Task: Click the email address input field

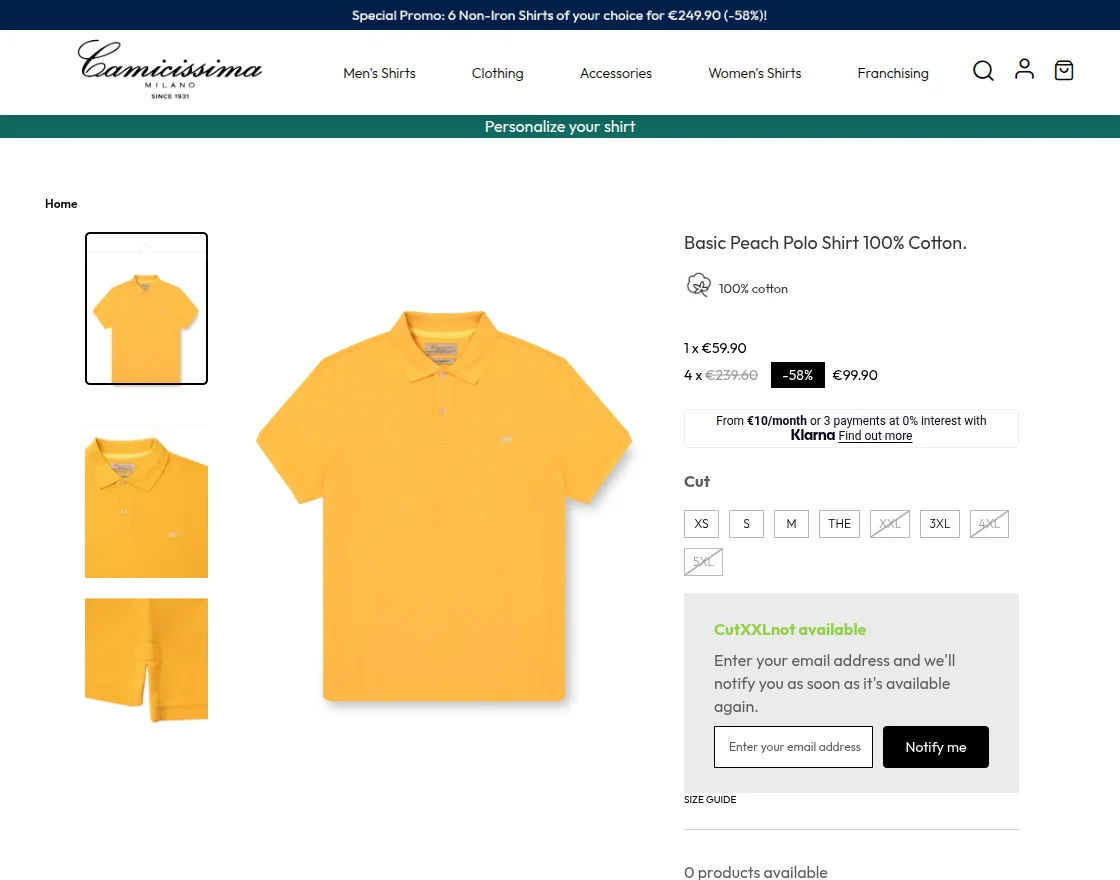Action: point(793,747)
